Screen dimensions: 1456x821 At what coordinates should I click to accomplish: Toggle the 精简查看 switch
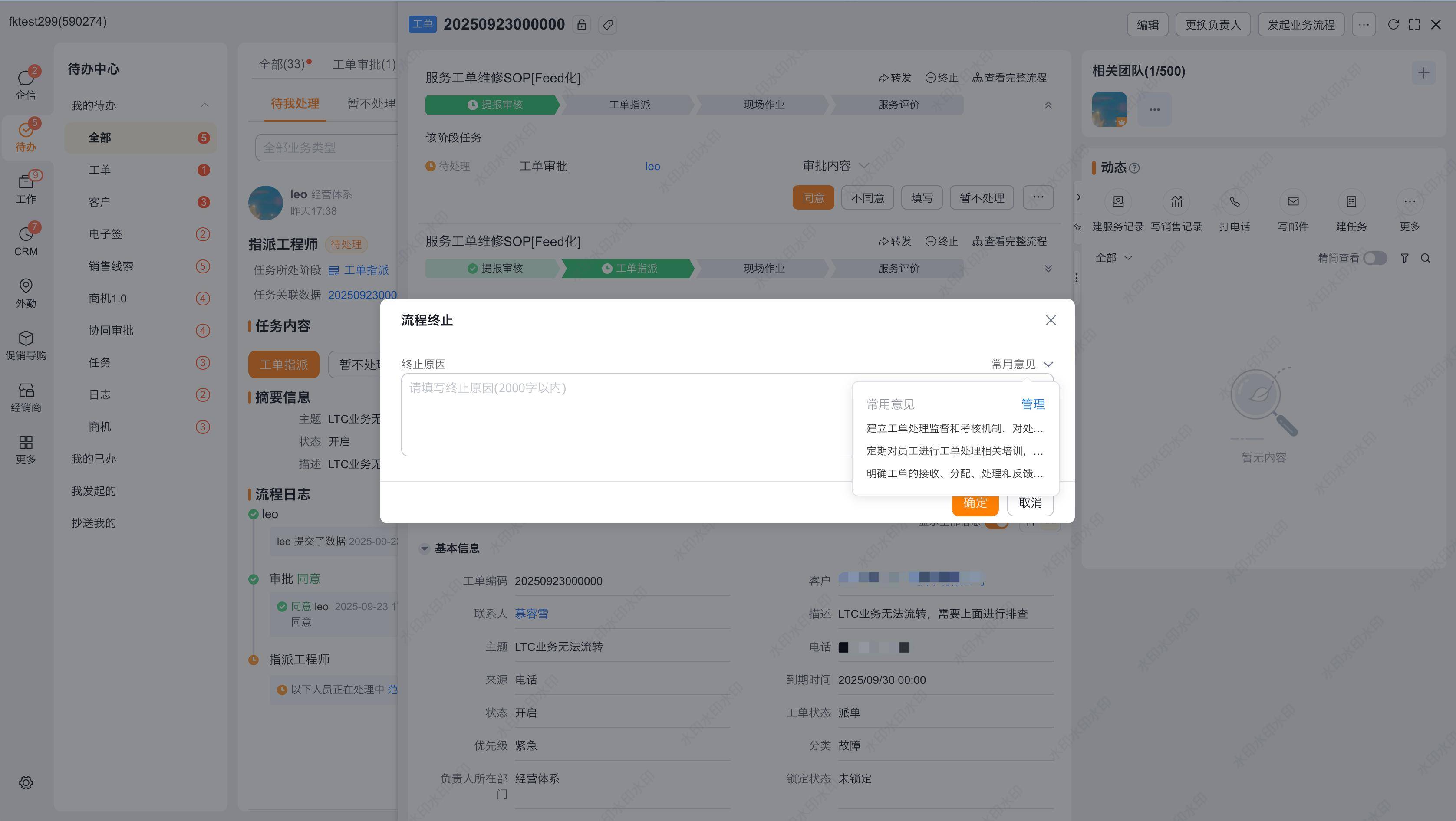pyautogui.click(x=1375, y=258)
